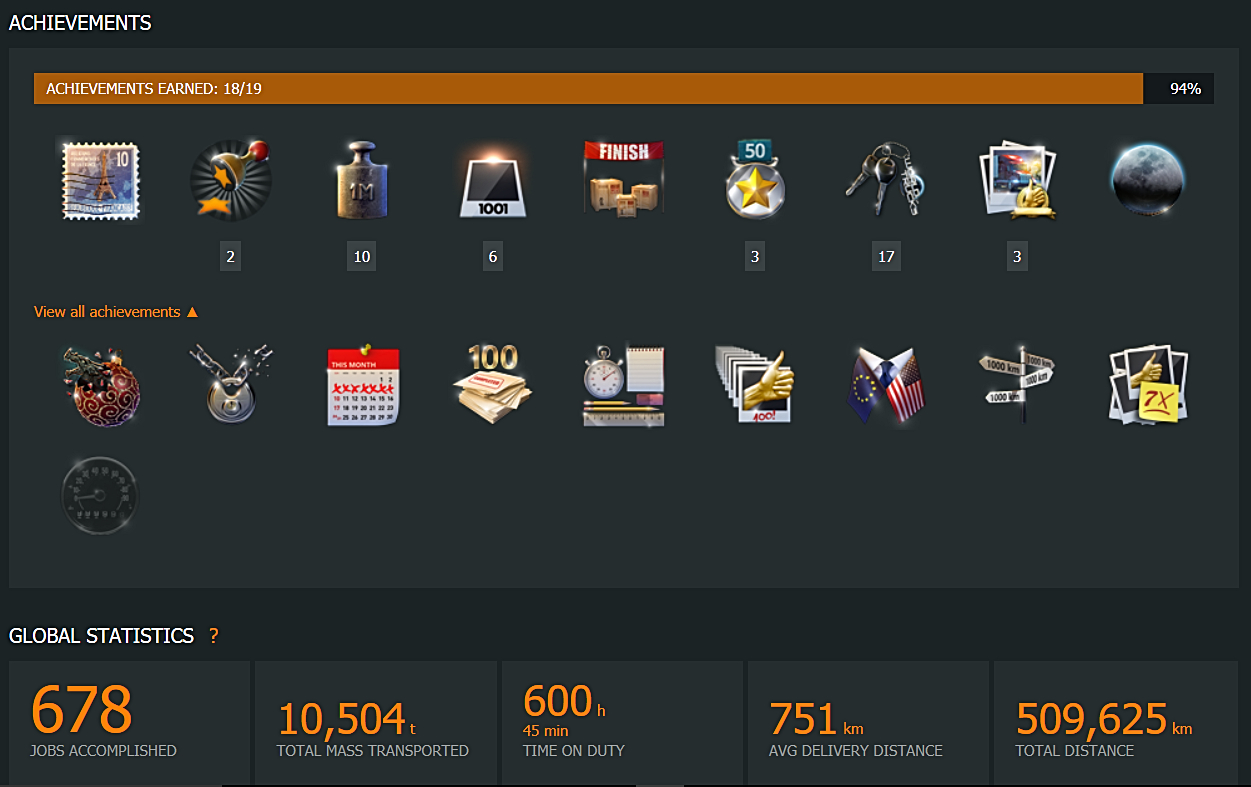Collapse the View all achievements list

pos(116,312)
